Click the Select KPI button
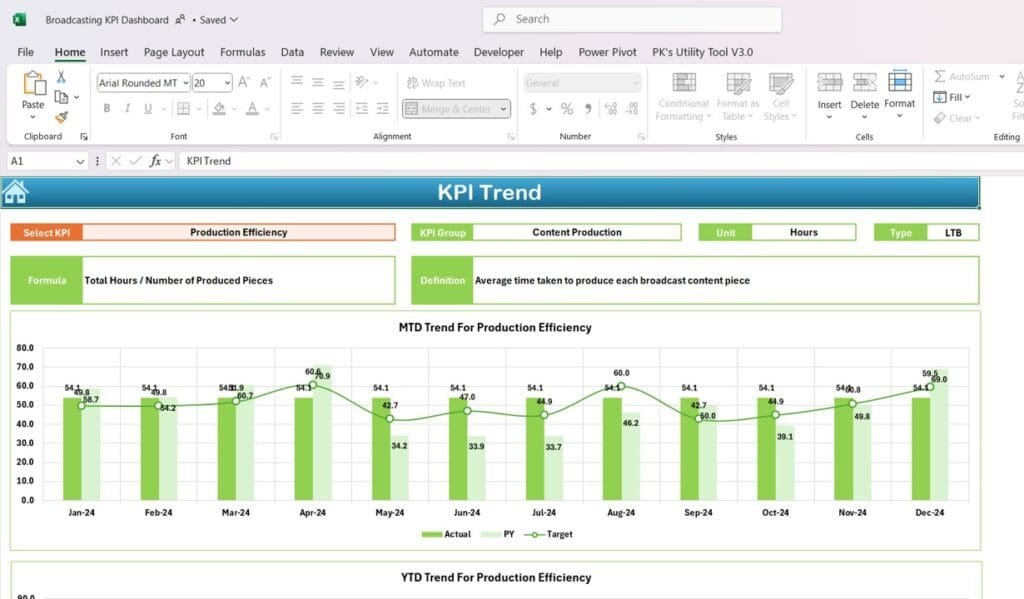1024x599 pixels. click(45, 232)
